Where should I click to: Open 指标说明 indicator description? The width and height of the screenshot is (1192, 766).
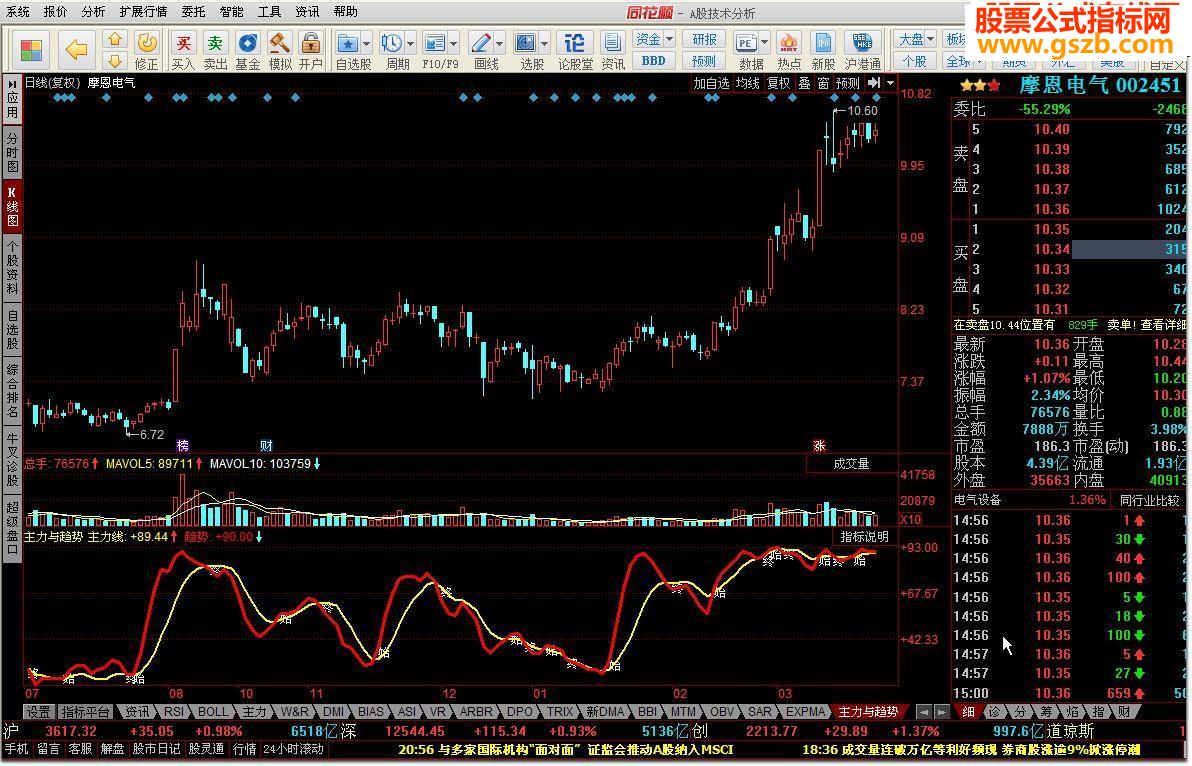864,537
